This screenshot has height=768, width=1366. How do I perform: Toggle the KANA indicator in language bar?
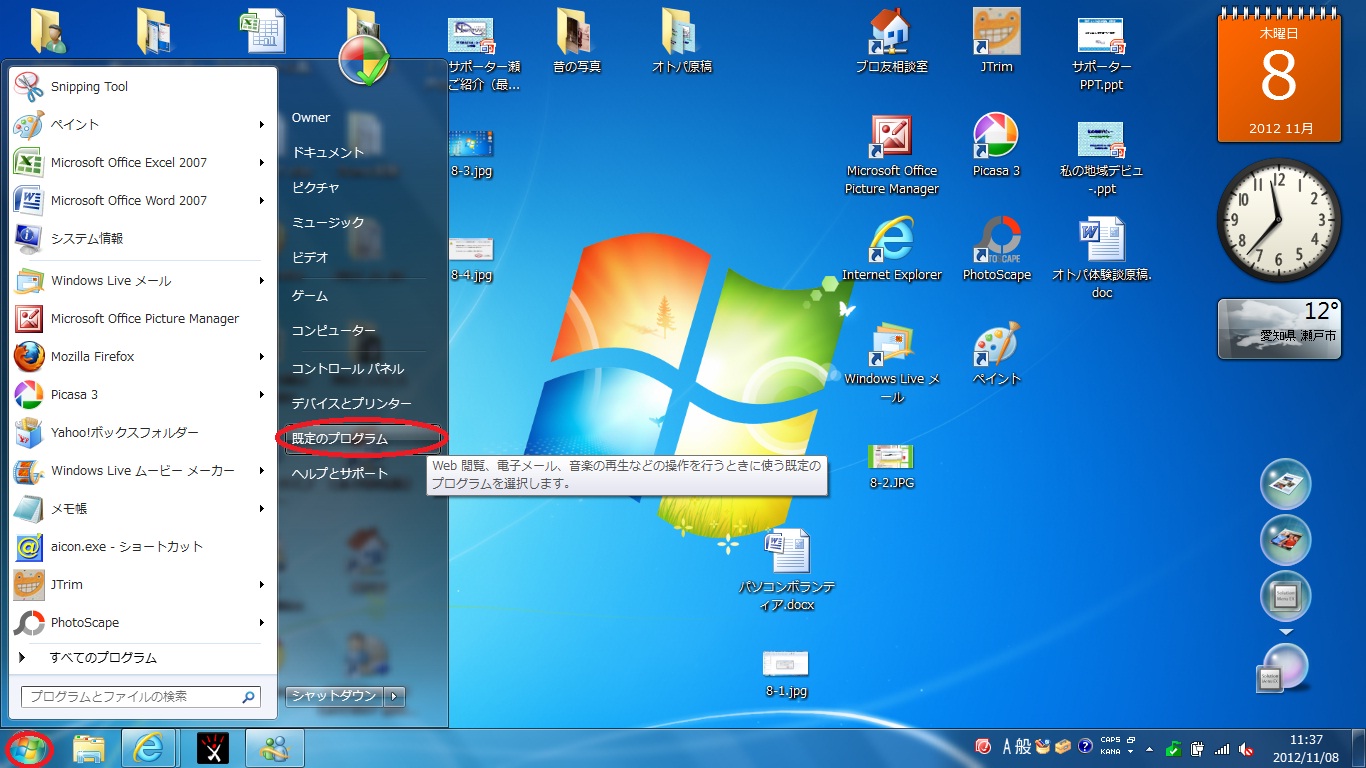(x=1111, y=751)
